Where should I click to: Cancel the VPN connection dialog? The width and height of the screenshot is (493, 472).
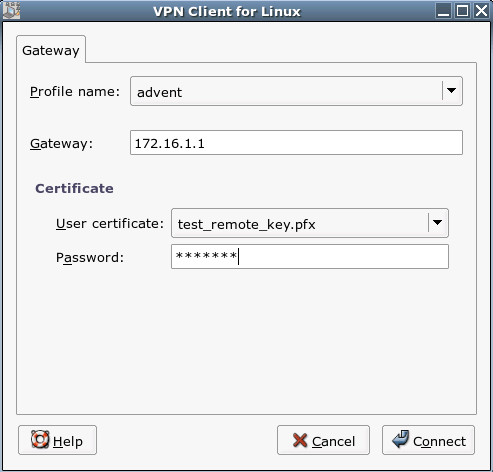tap(323, 440)
